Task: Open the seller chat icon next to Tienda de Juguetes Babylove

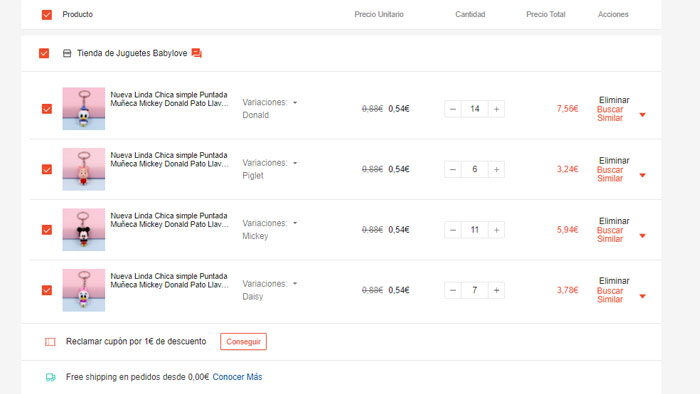Action: coord(196,53)
